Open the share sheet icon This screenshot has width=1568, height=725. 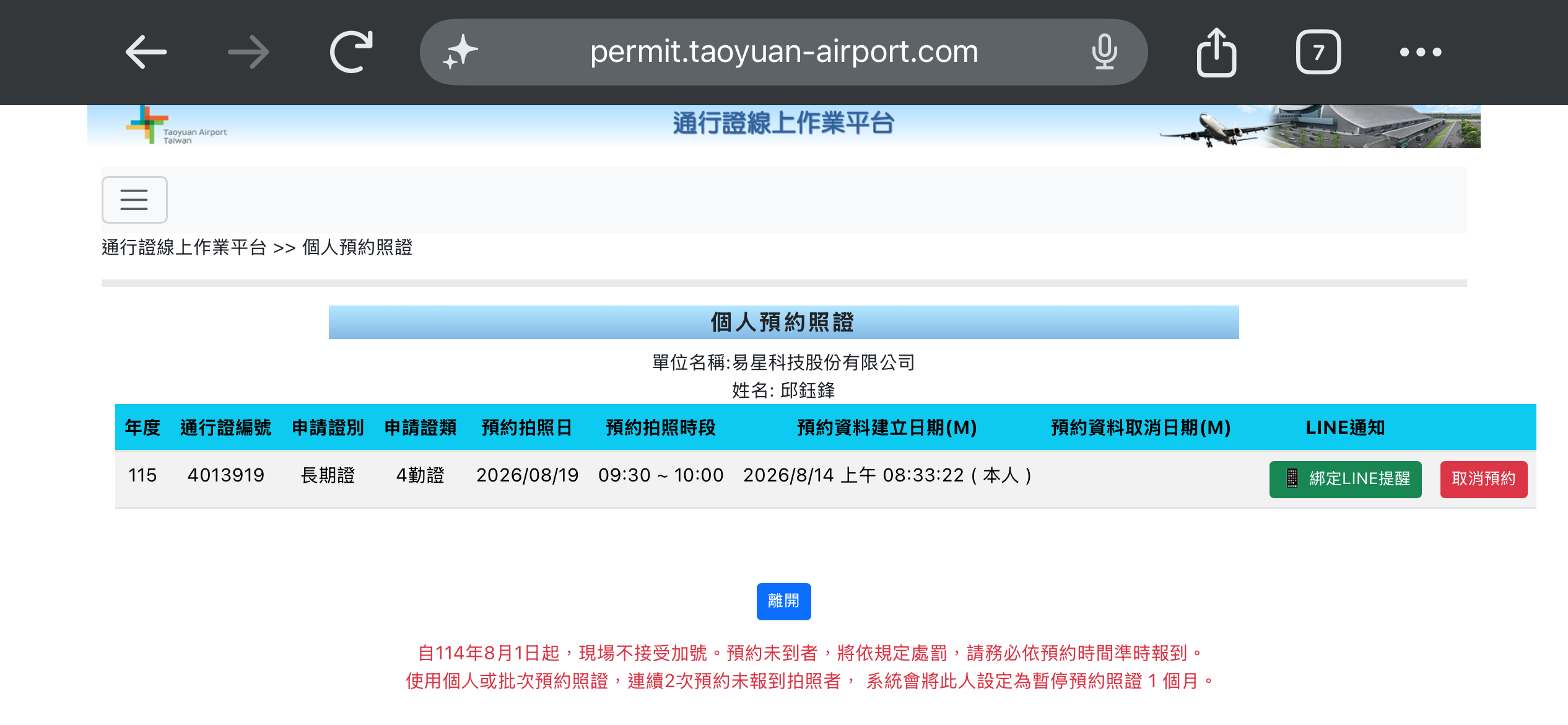tap(1216, 52)
